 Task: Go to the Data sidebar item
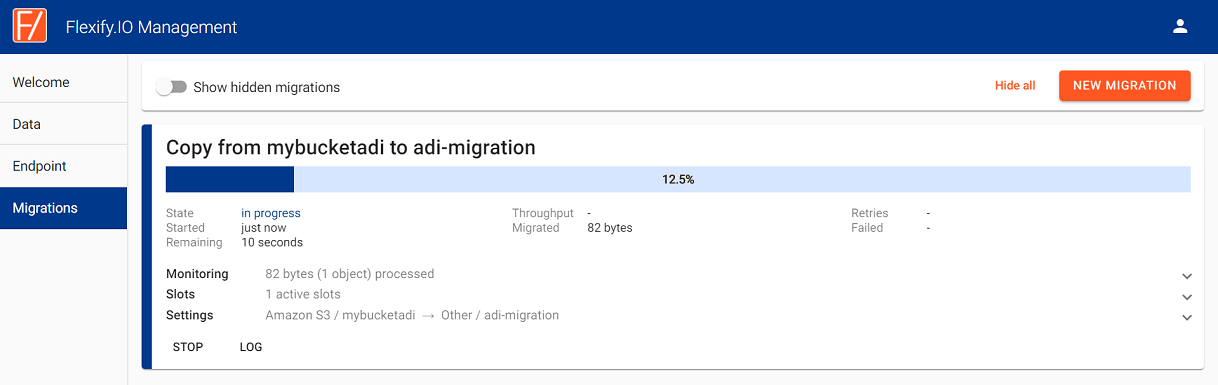[x=64, y=124]
